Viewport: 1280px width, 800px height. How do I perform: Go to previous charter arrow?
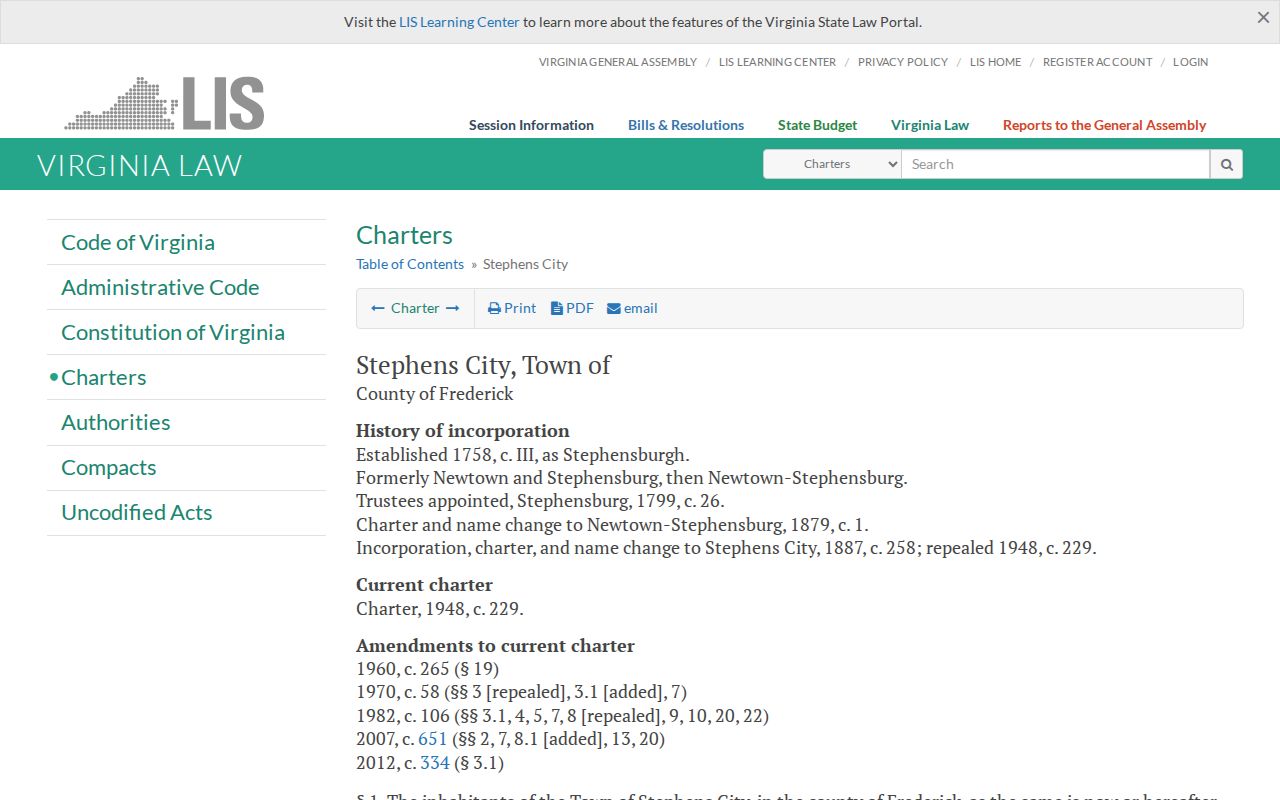point(378,308)
